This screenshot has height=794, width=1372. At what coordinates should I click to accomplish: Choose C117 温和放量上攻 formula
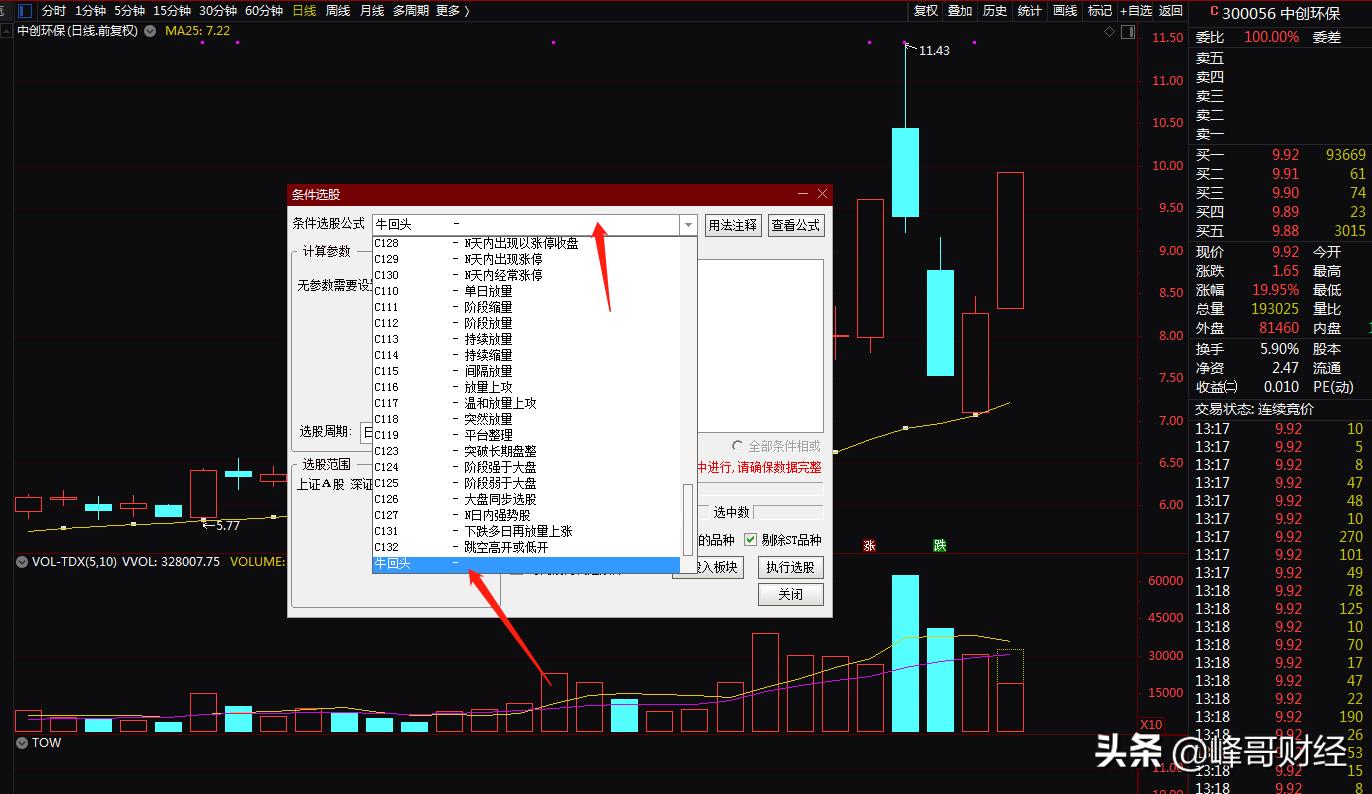click(x=526, y=403)
